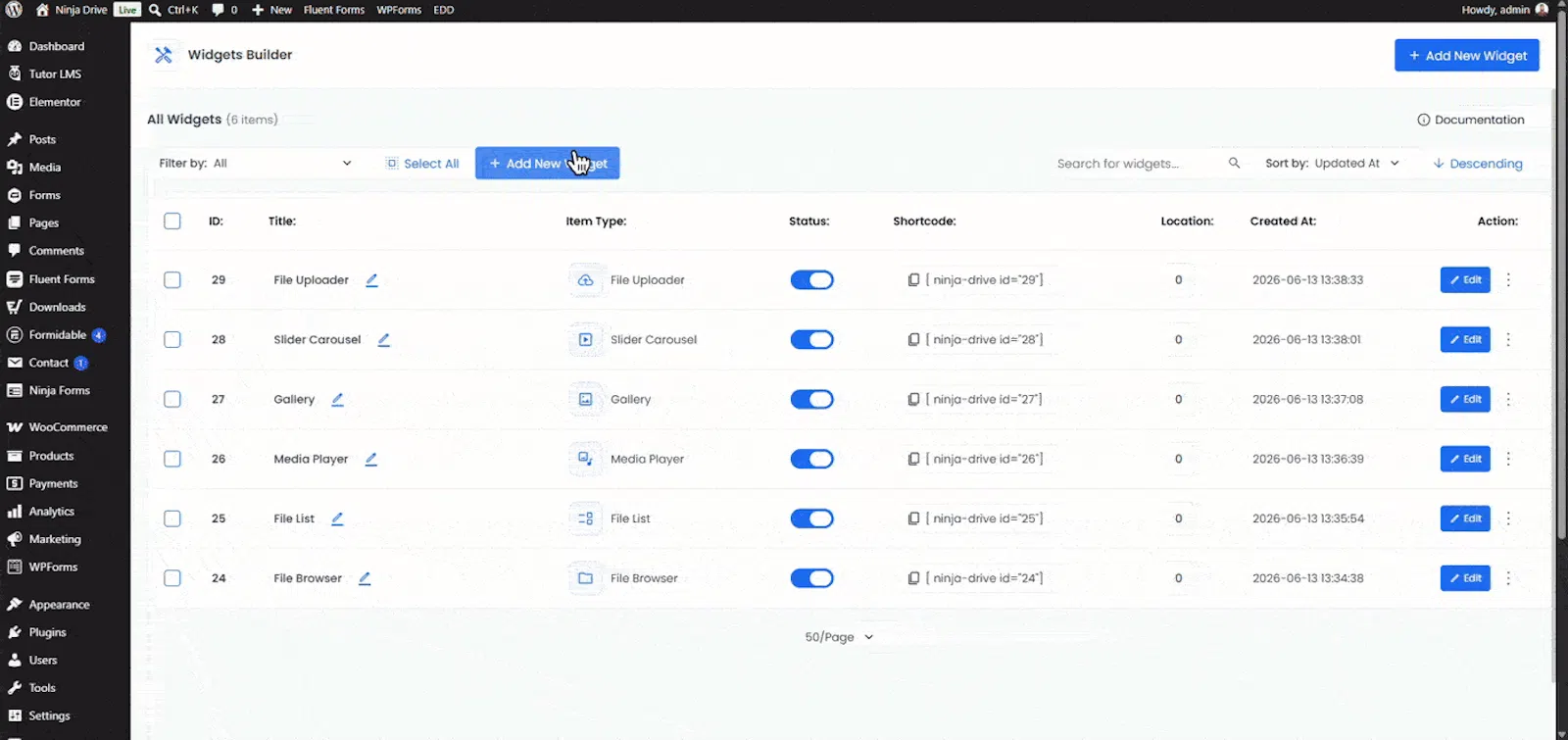Click the Widgets Builder tools icon
This screenshot has width=1568, height=740.
[x=164, y=55]
